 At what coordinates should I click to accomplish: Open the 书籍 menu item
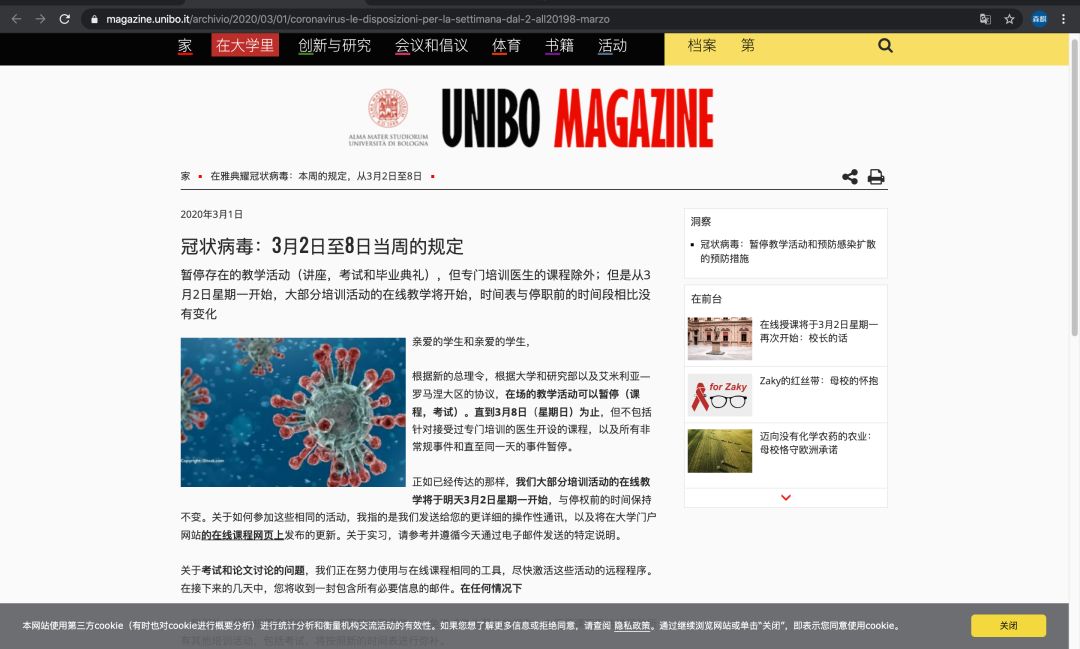559,45
